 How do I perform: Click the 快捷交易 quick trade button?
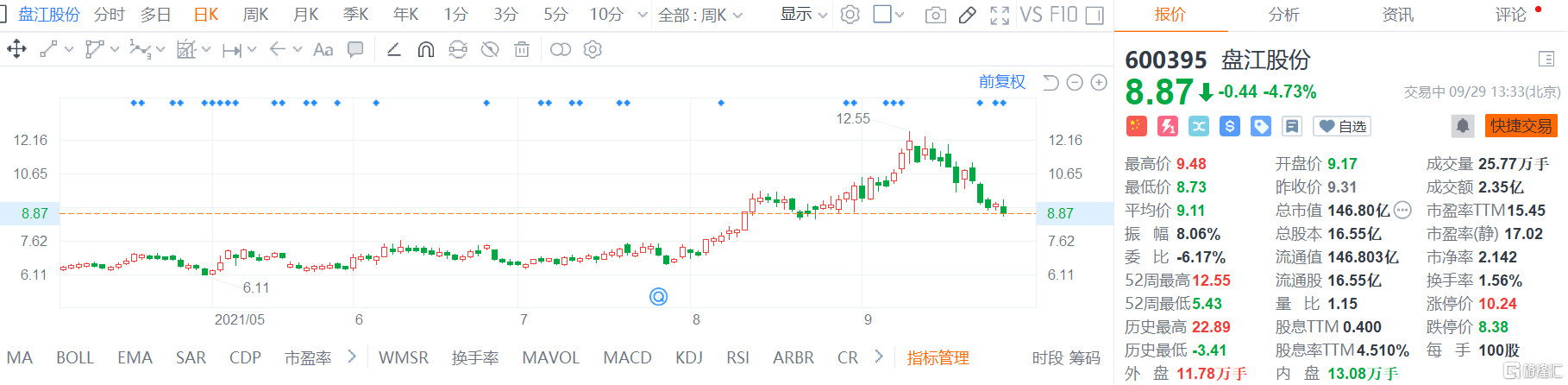pos(1521,126)
